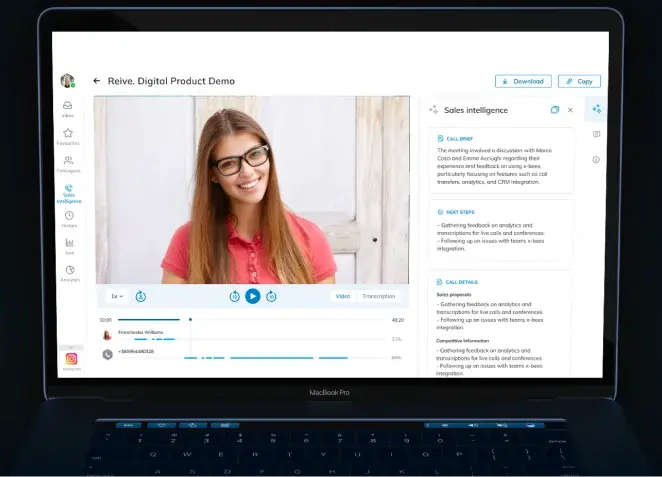Viewport: 662px width, 477px height.
Task: Click the back arrow beside the title
Action: coord(97,81)
